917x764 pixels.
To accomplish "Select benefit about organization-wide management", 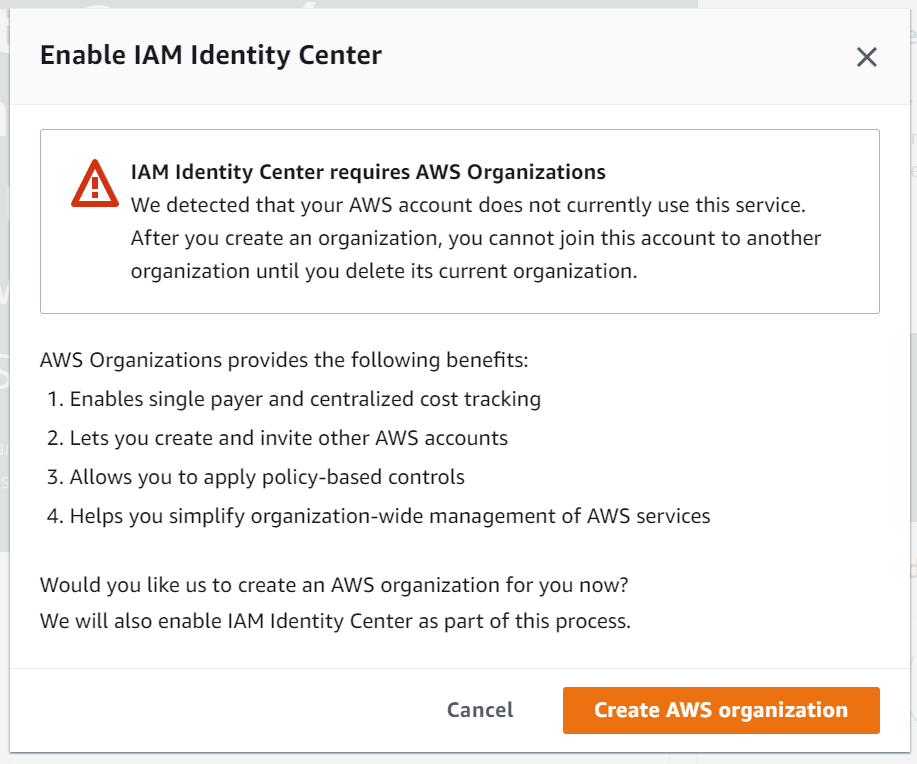I will [390, 516].
